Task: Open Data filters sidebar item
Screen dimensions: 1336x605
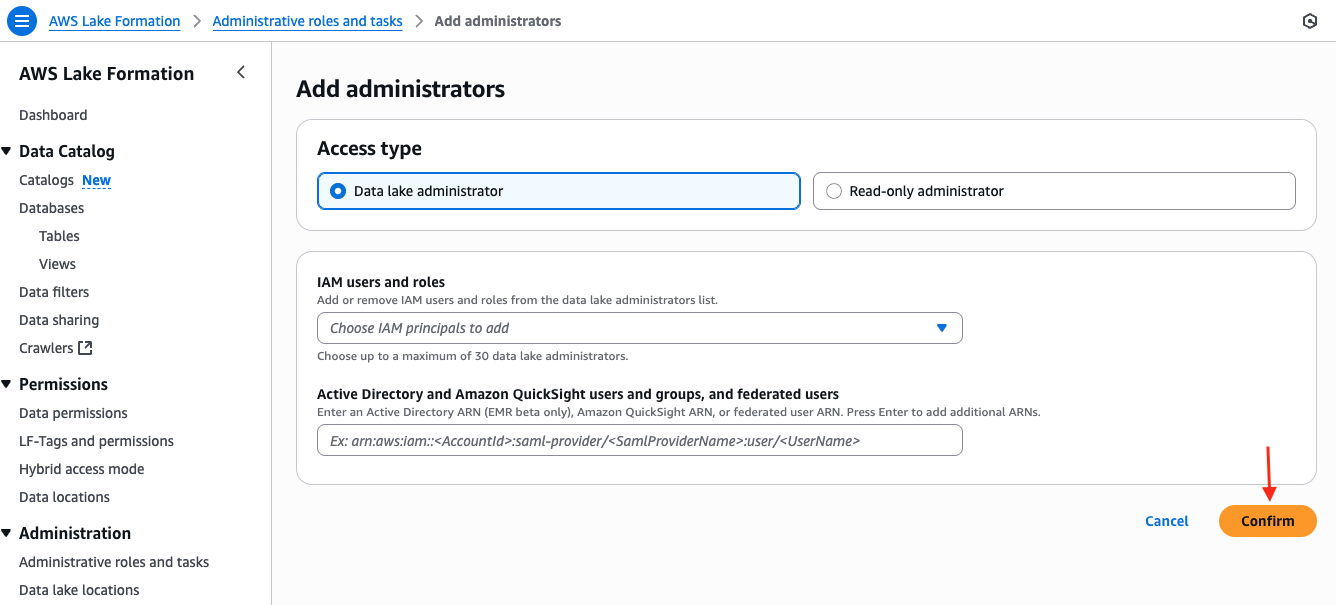Action: pyautogui.click(x=54, y=292)
